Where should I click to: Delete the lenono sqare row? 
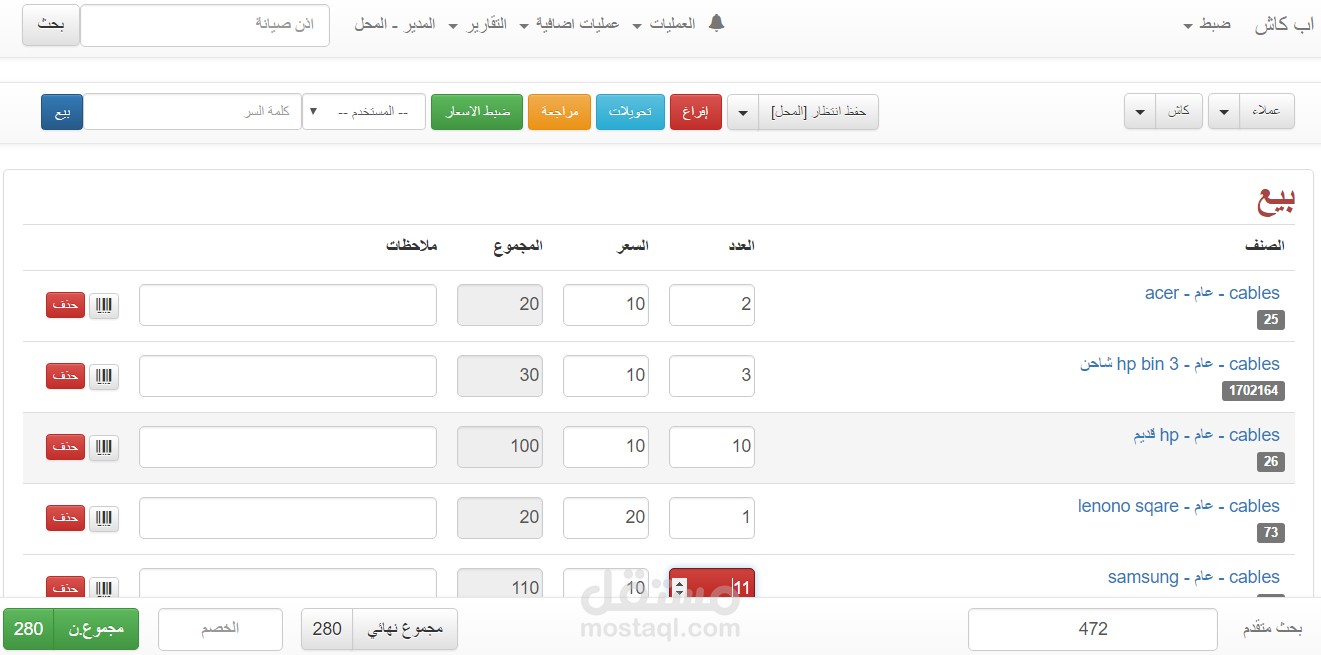pyautogui.click(x=66, y=518)
